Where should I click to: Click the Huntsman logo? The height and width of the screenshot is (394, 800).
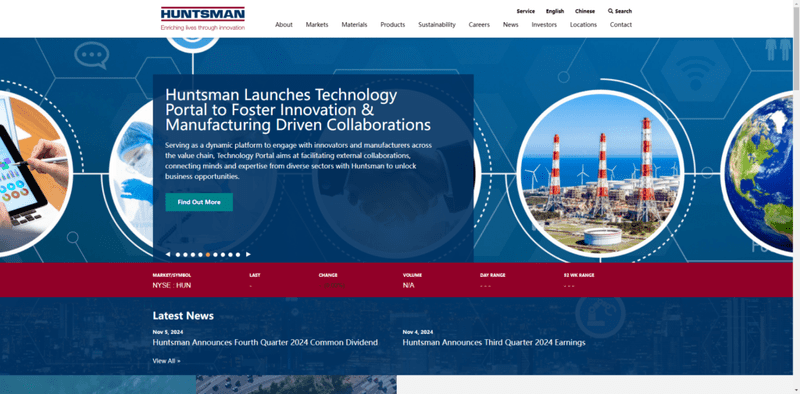[203, 19]
